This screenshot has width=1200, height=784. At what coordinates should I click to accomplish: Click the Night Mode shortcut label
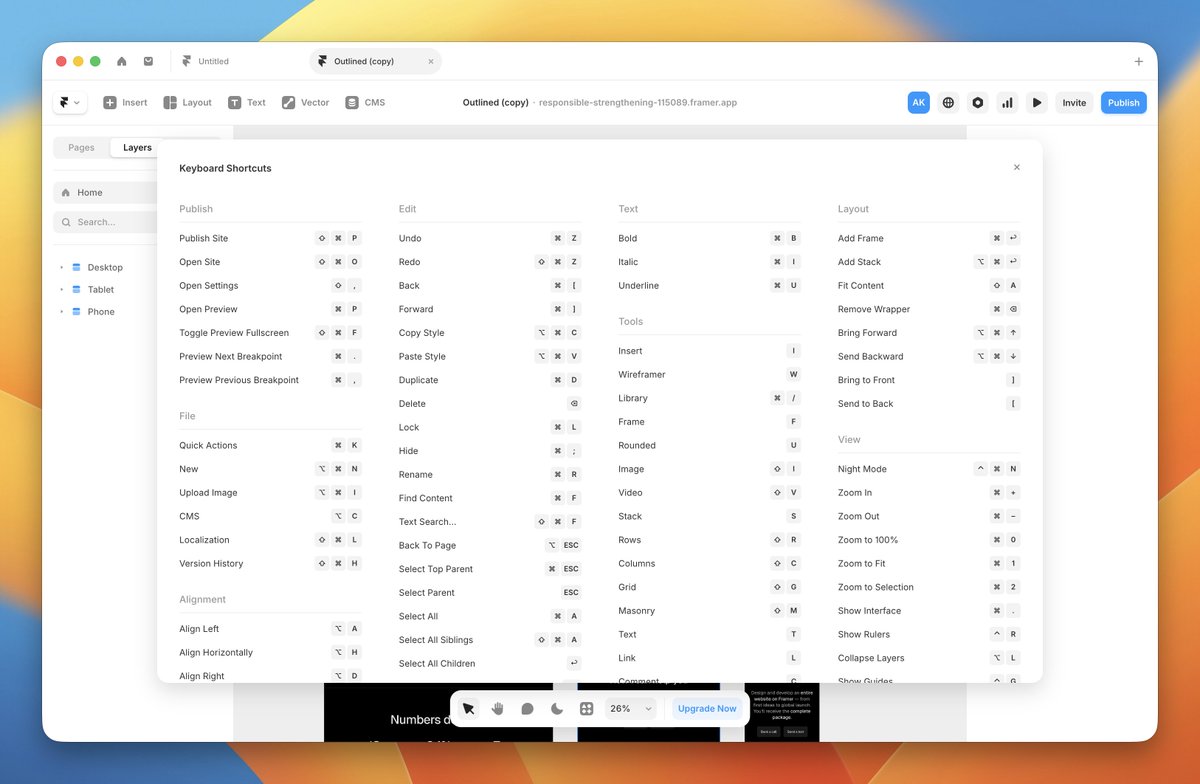point(862,469)
